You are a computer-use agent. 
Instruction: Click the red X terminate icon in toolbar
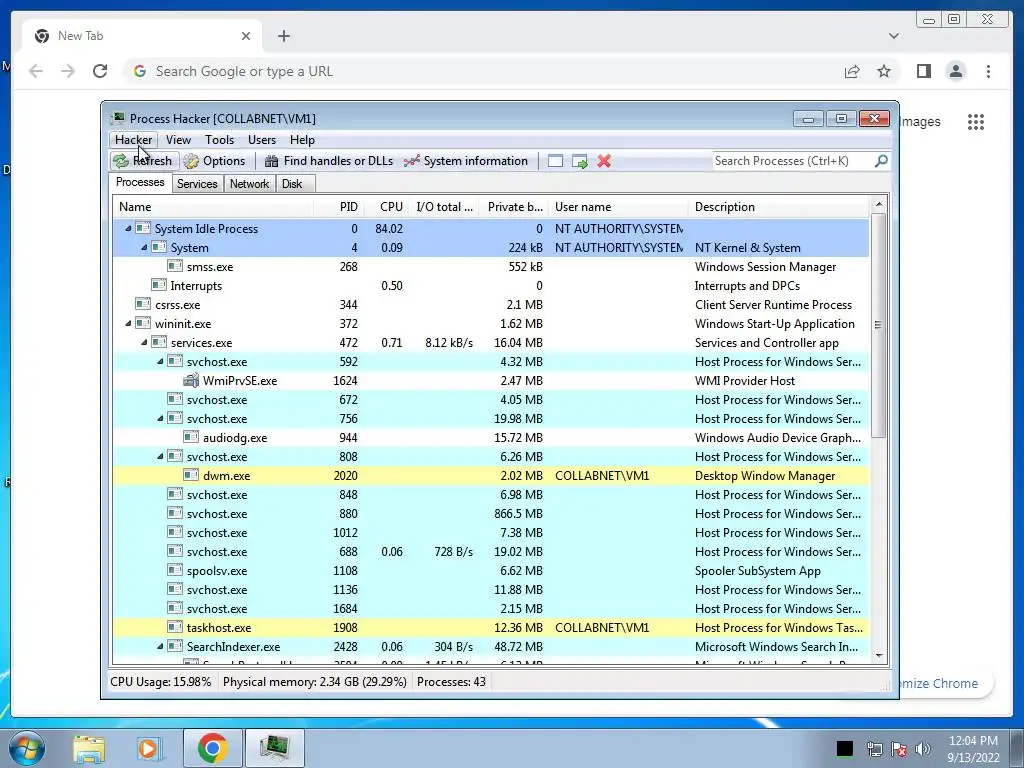tap(604, 161)
